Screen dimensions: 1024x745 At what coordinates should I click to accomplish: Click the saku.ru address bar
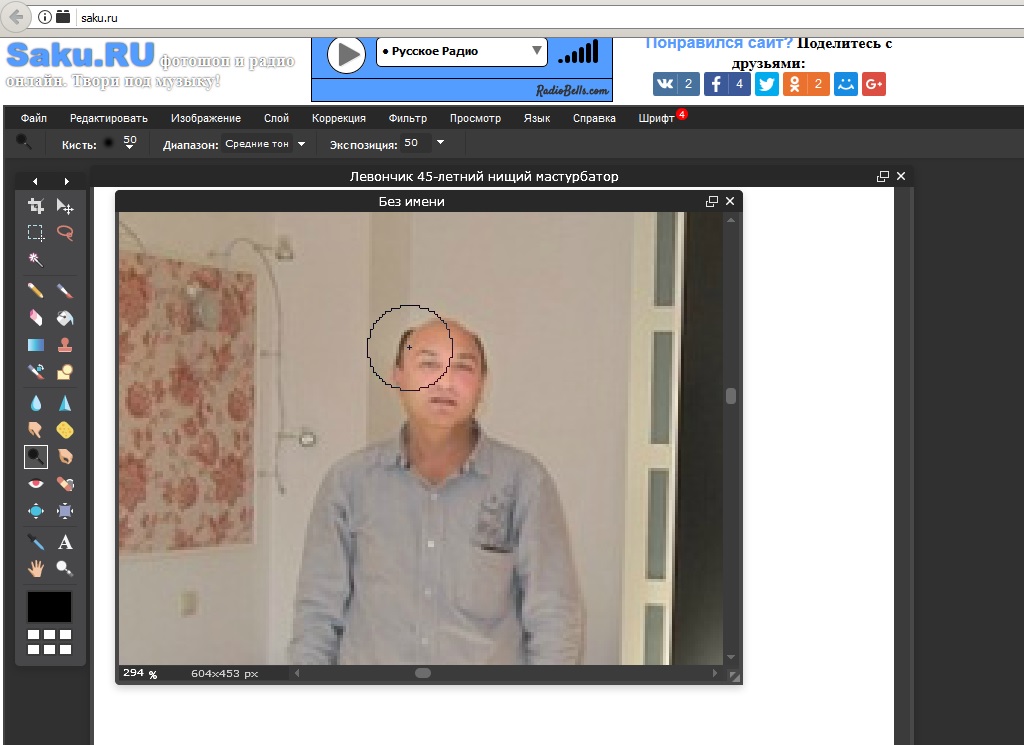click(549, 18)
